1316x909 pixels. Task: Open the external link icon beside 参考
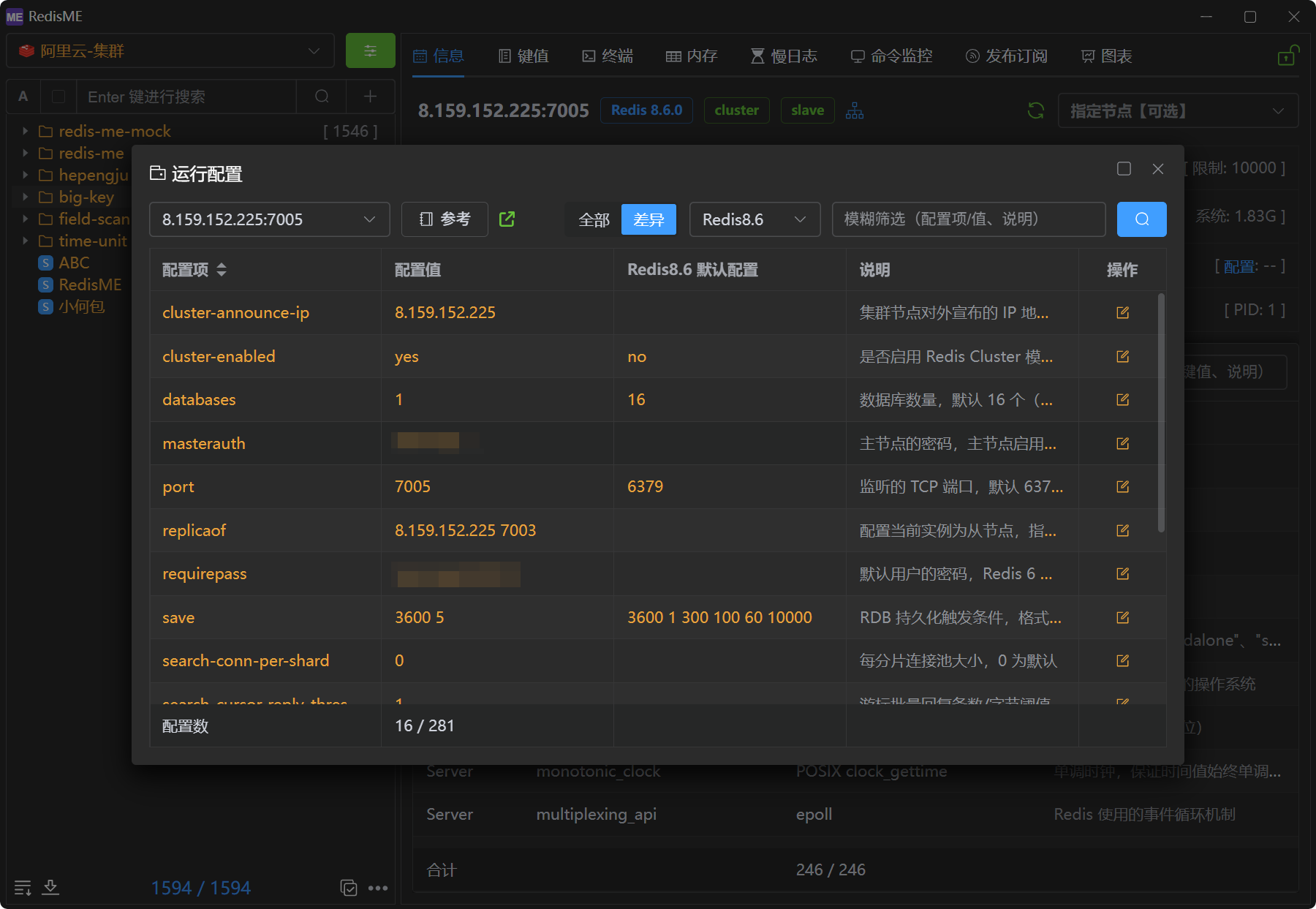507,219
